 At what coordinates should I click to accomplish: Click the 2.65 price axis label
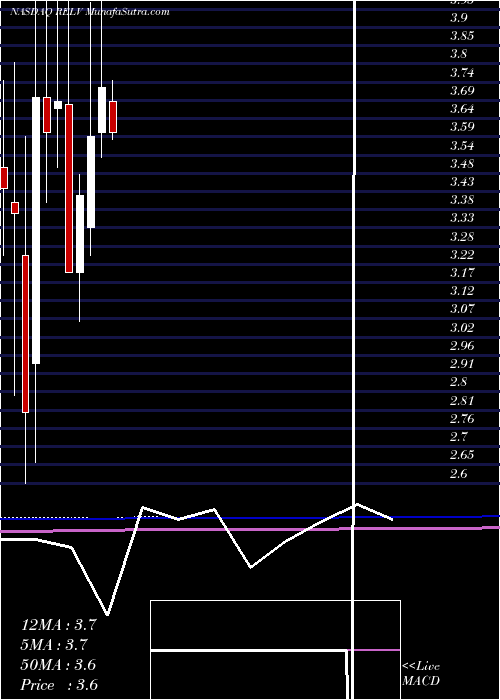[x=462, y=455]
